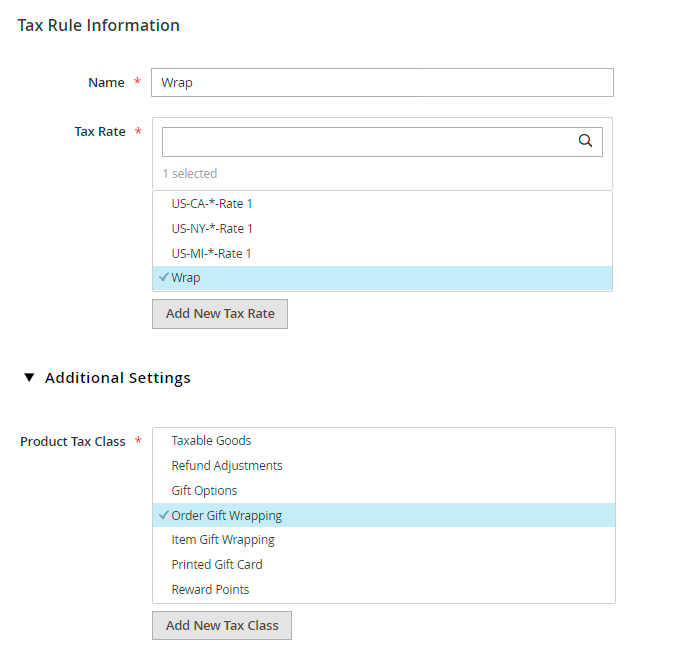Select Printed Gift Card tax class
Screen dimensions: 682x662
coord(217,564)
